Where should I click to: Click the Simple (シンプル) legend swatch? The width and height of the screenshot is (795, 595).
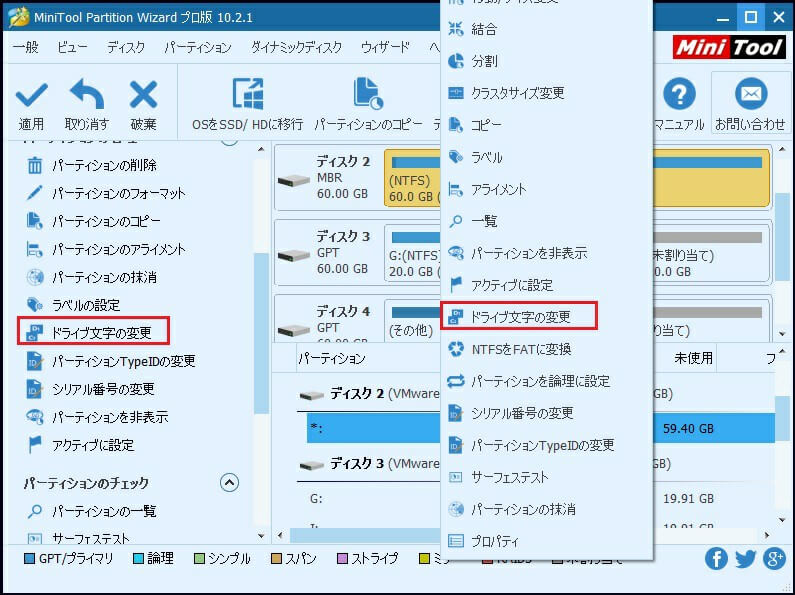[199, 559]
